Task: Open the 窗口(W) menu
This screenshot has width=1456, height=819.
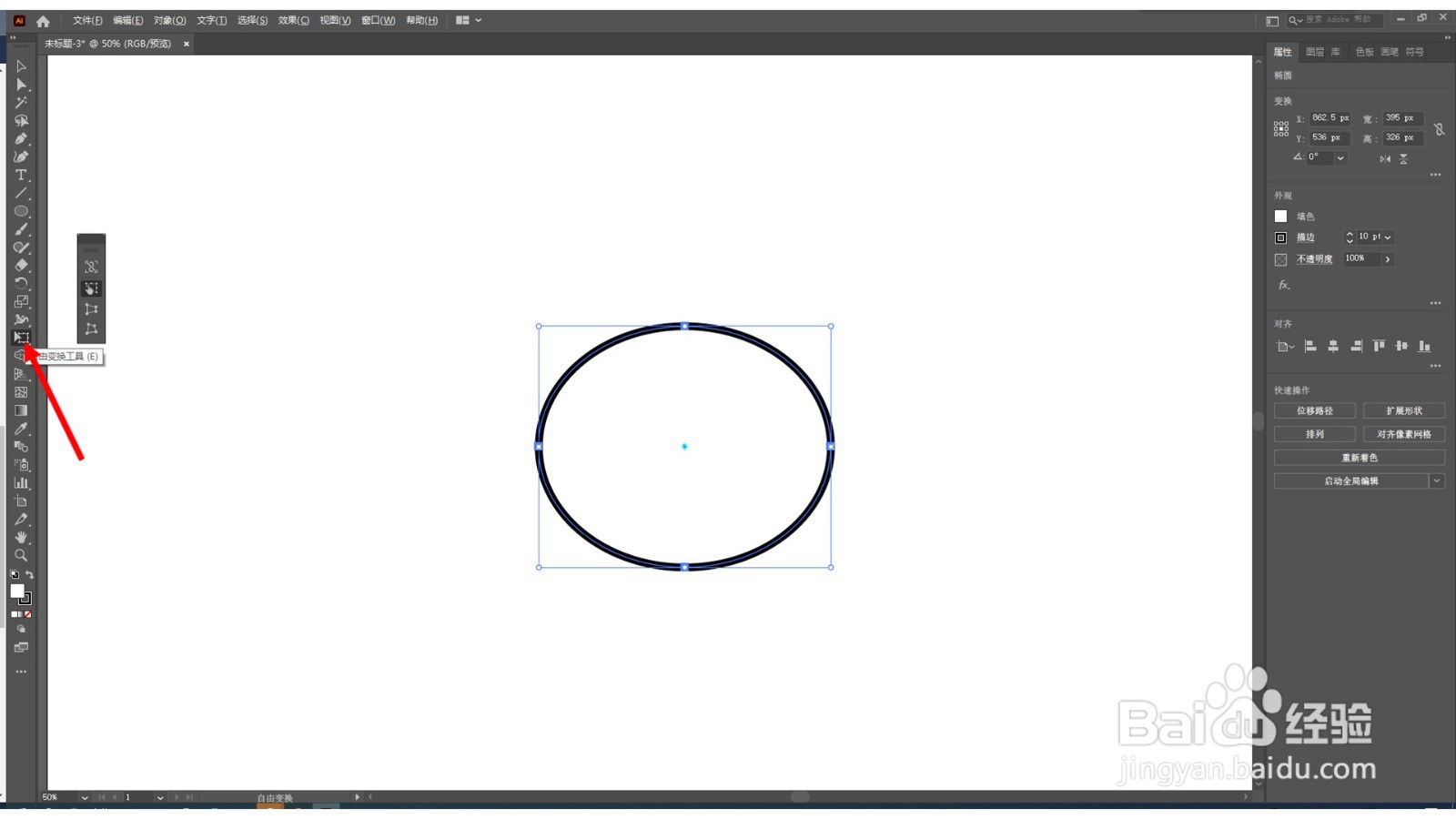Action: click(x=378, y=20)
